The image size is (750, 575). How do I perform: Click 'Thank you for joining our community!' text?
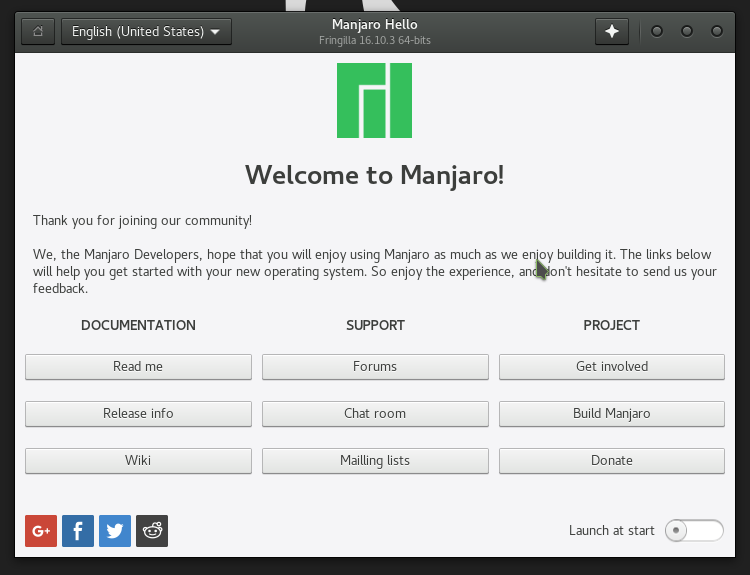click(x=142, y=221)
